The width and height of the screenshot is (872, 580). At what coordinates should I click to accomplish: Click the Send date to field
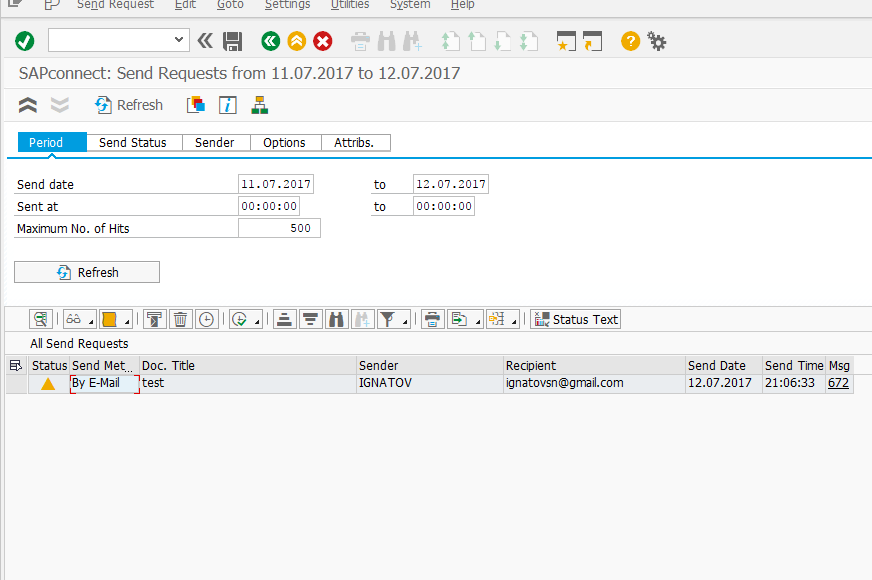(451, 184)
